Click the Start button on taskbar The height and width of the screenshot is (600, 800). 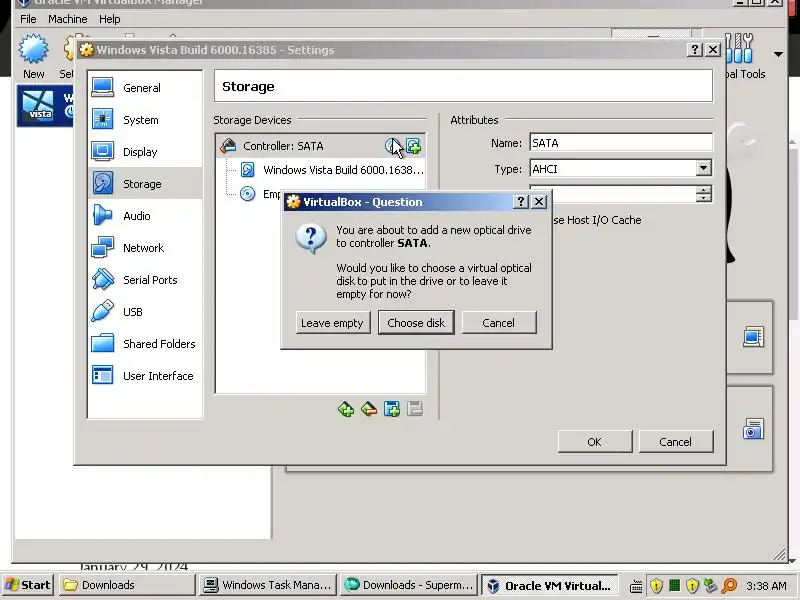(28, 585)
